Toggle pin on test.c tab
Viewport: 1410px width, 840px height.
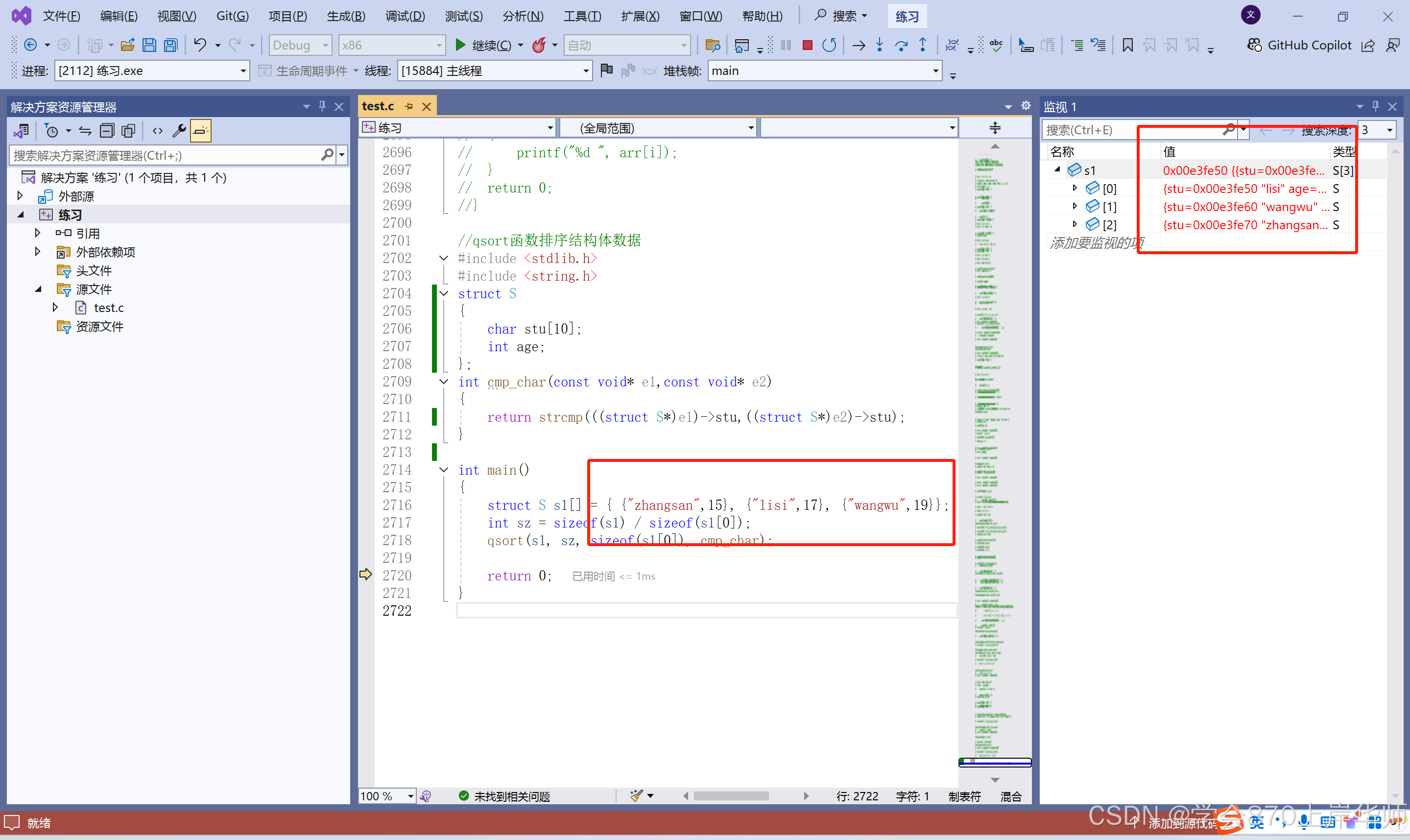point(408,106)
